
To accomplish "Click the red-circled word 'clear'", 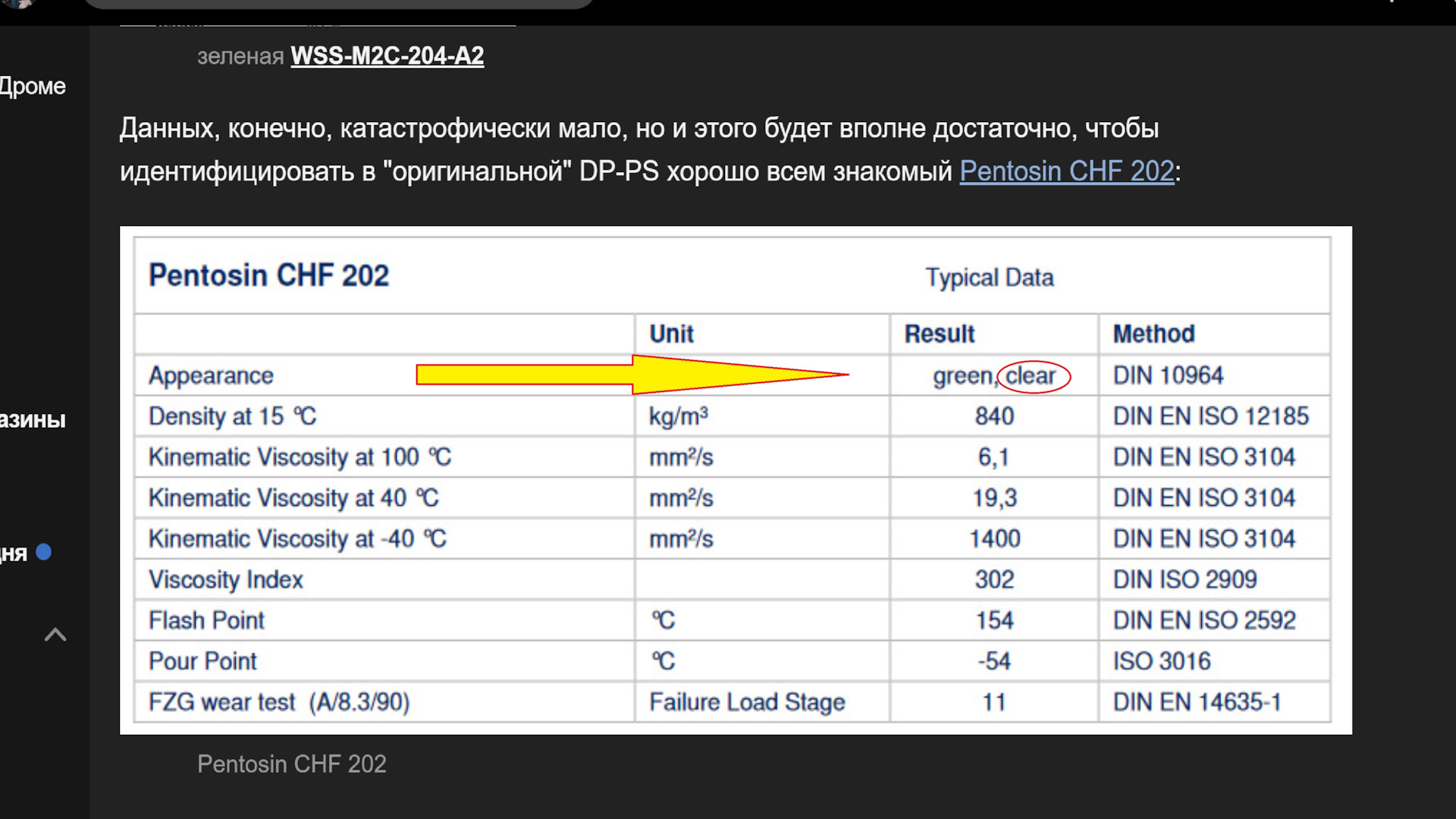I will click(x=1032, y=376).
